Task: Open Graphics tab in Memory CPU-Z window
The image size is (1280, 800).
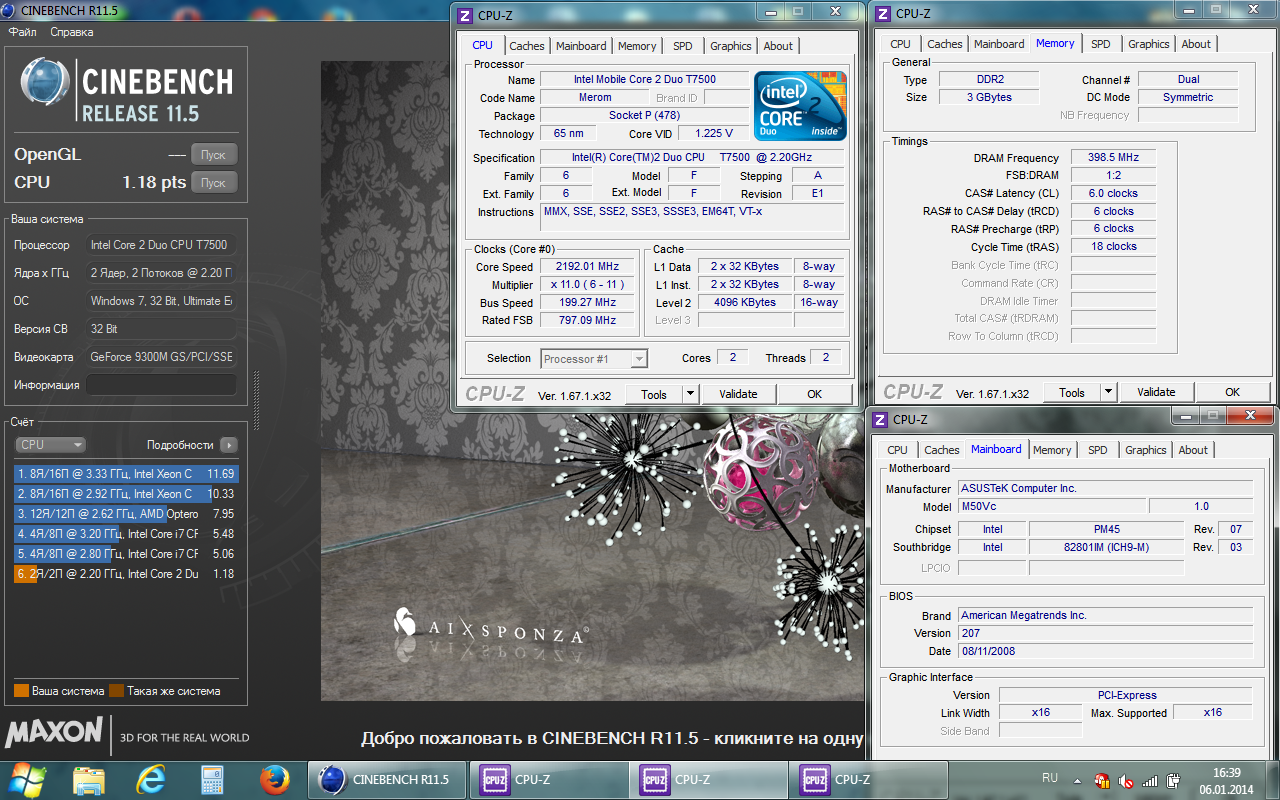Action: (1149, 44)
